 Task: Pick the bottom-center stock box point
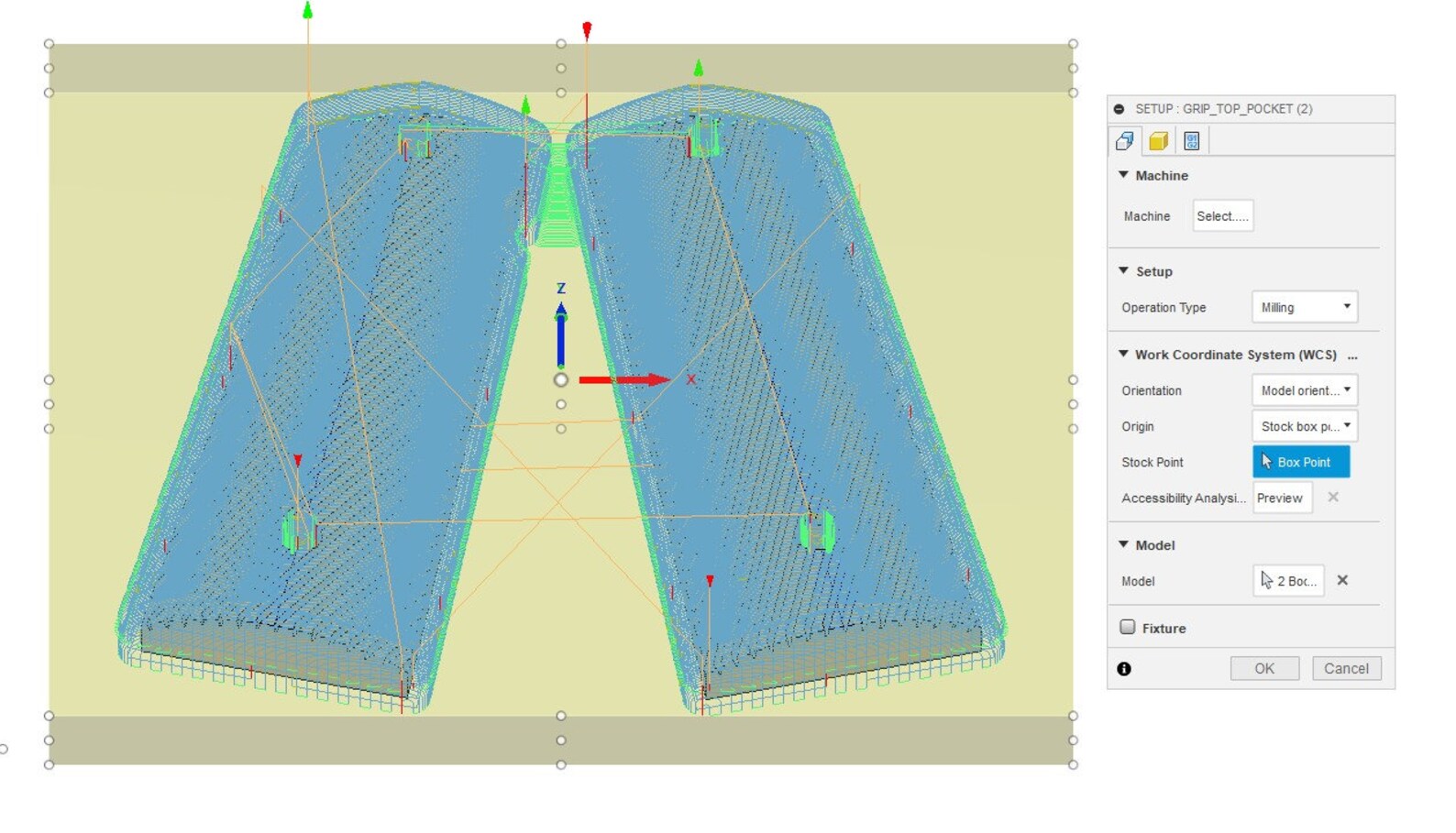(x=561, y=764)
